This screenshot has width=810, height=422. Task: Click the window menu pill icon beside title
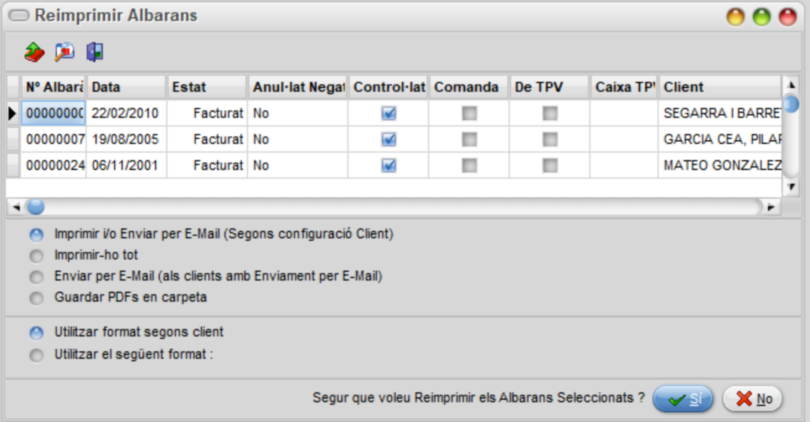point(19,15)
